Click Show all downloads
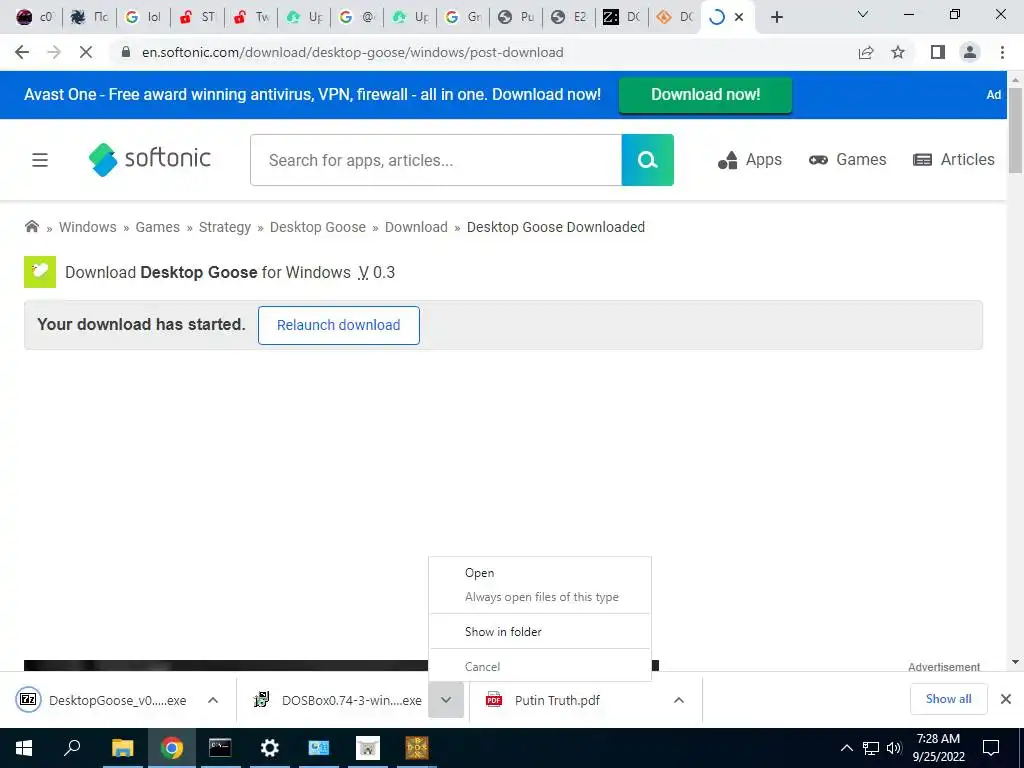The height and width of the screenshot is (768, 1024). tap(948, 699)
